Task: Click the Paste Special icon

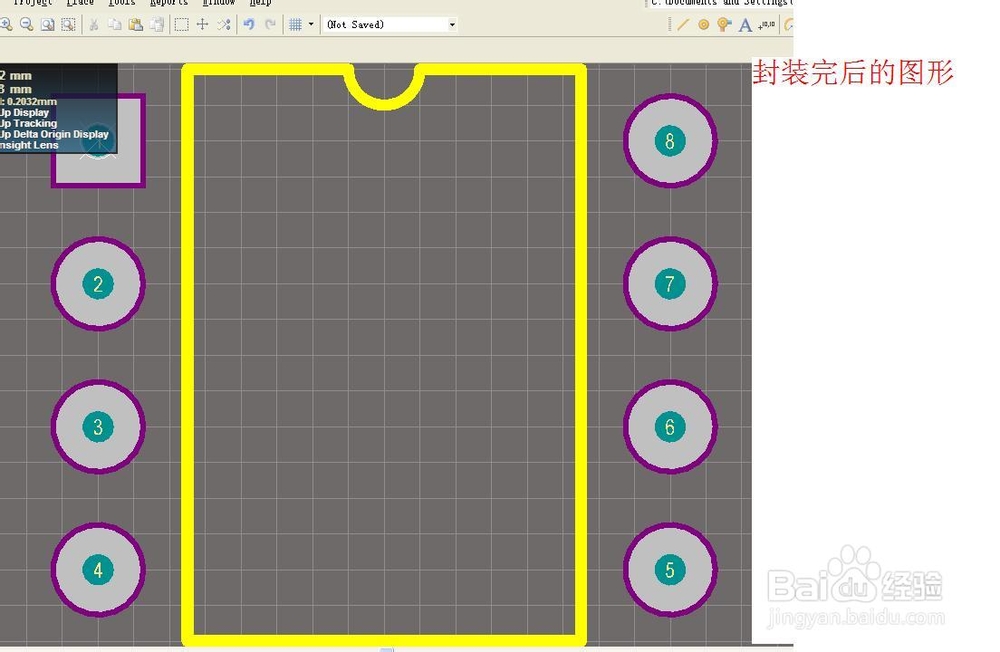Action: pos(156,25)
